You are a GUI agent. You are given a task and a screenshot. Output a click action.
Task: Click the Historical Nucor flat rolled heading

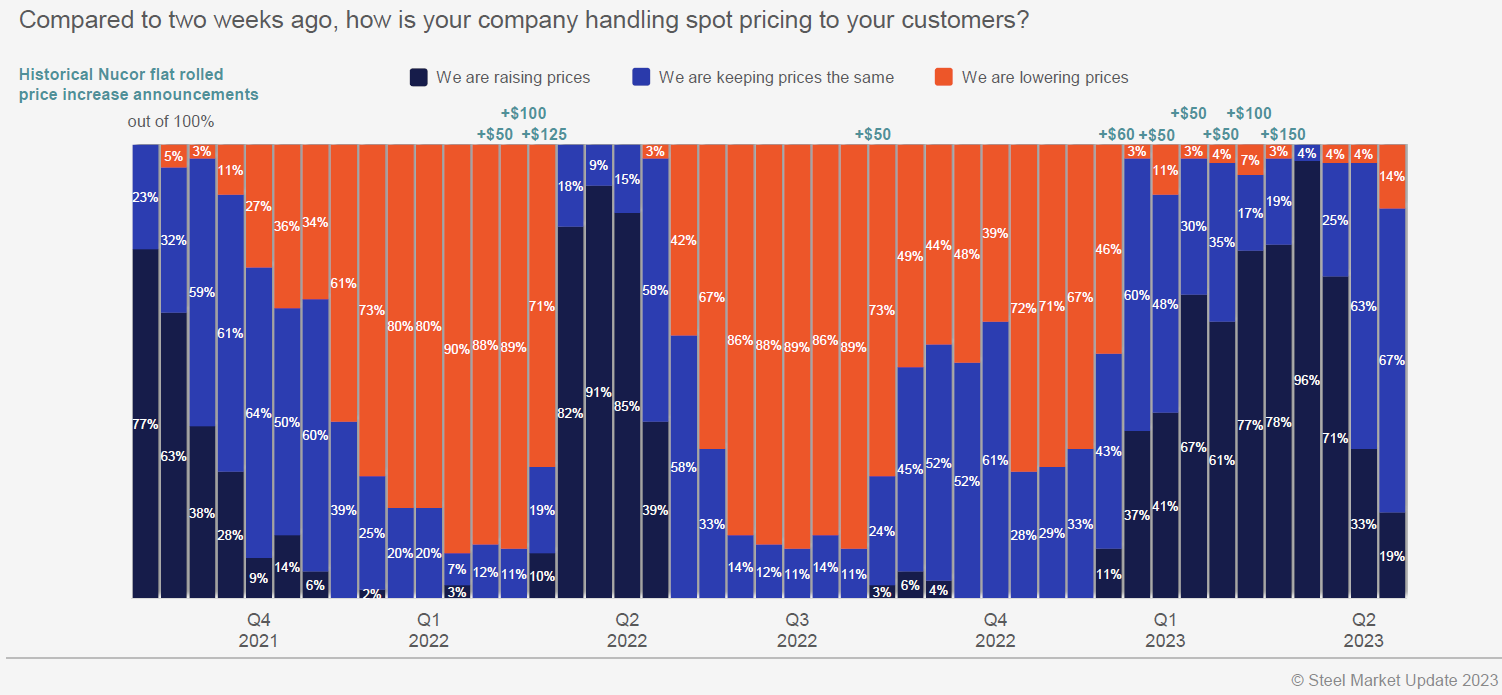click(x=138, y=85)
